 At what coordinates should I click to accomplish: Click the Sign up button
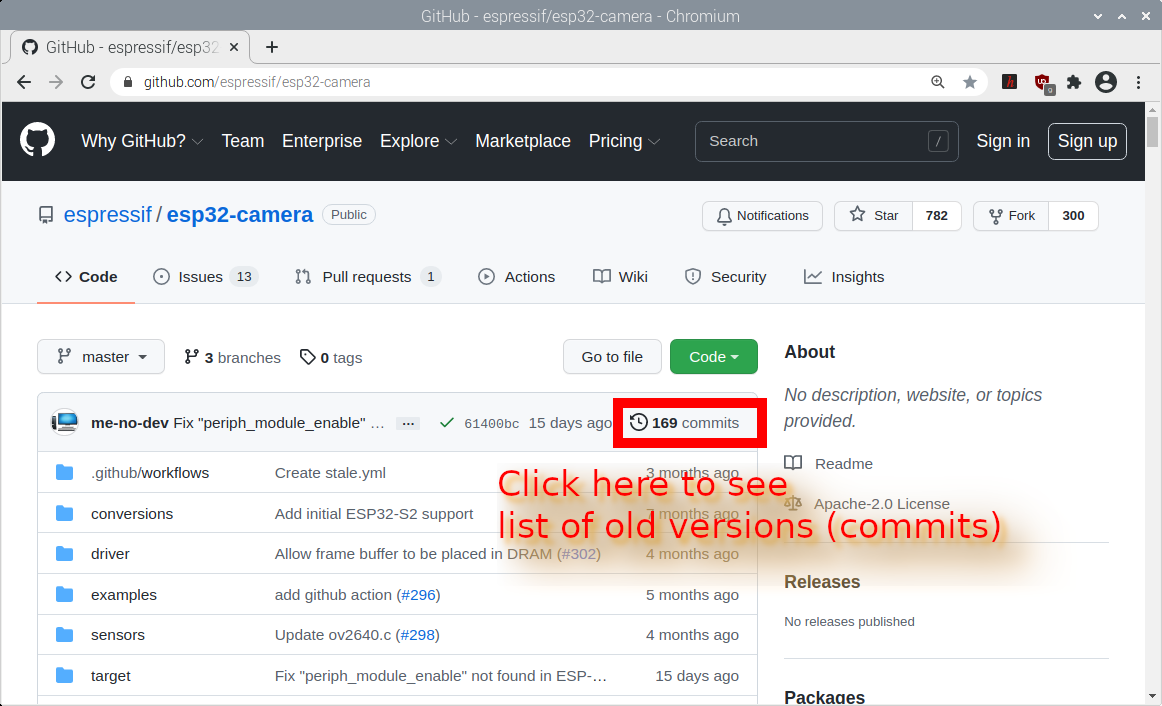1087,141
